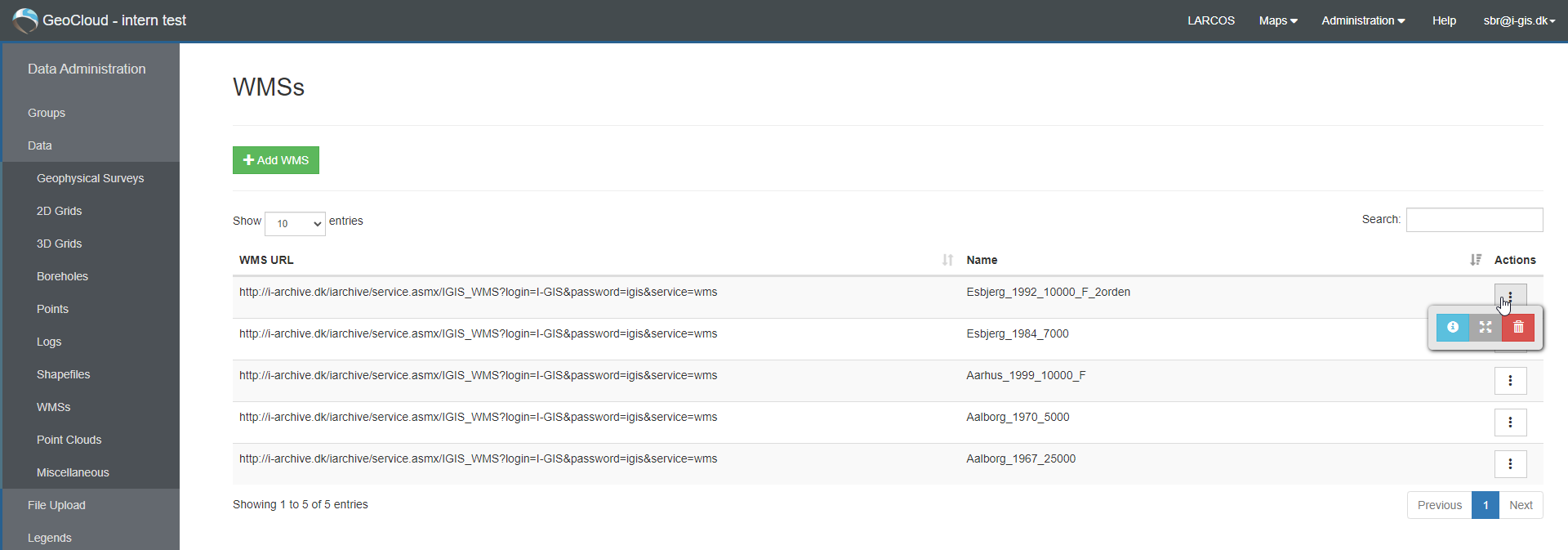Click the Showing 1 to 5 of 5 entries text
The height and width of the screenshot is (550, 1568).
click(x=301, y=504)
